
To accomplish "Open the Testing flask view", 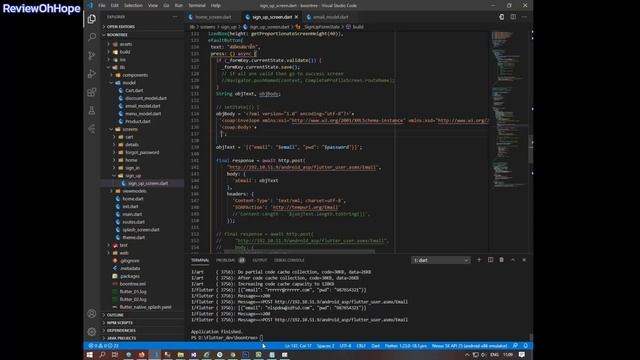I will tap(92, 111).
